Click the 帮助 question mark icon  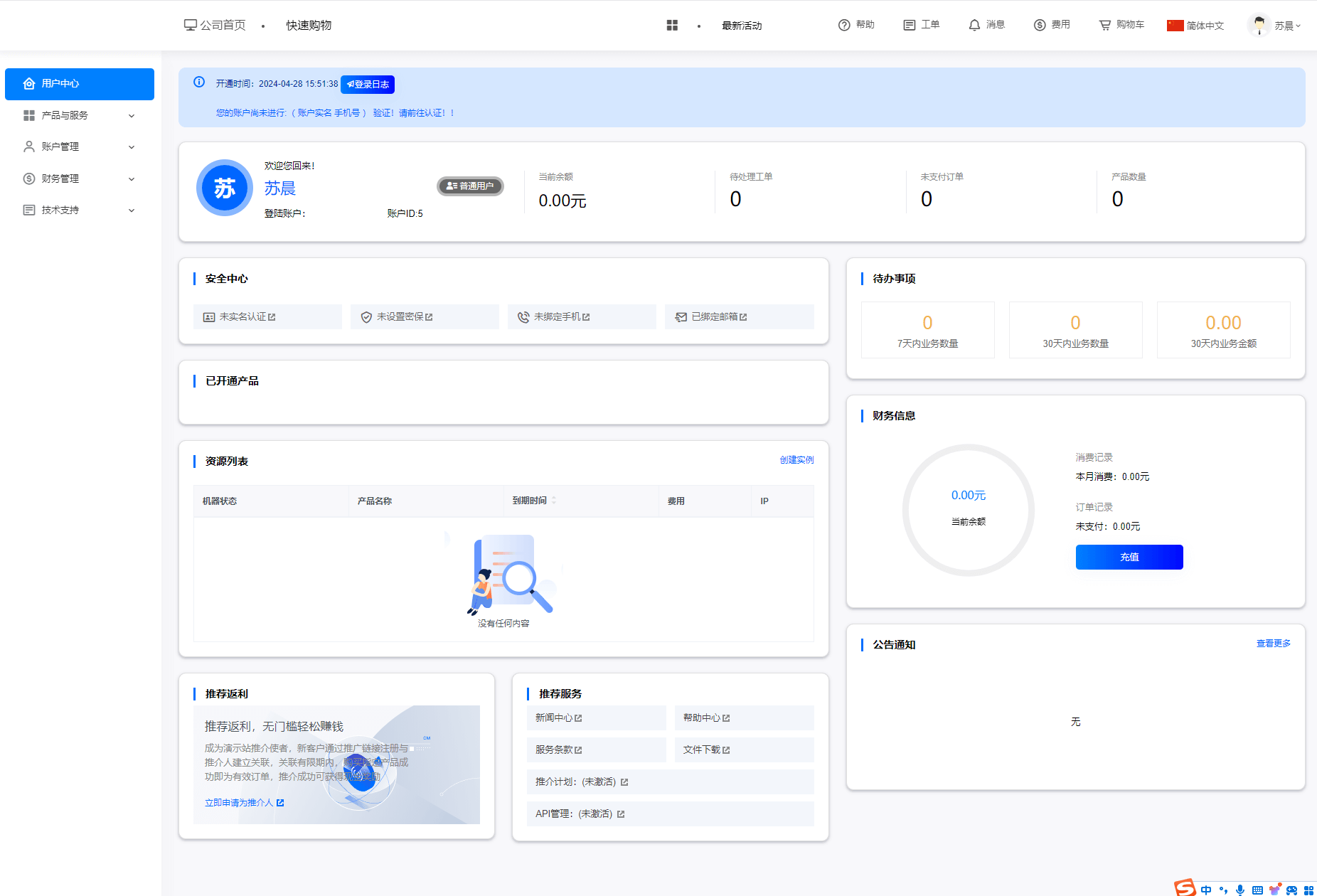(x=844, y=25)
